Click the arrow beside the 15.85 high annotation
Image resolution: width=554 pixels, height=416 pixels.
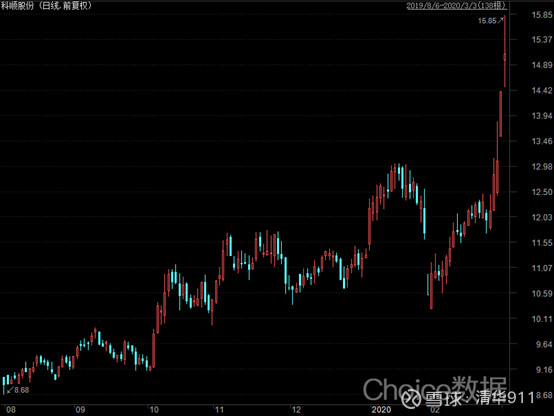[501, 20]
